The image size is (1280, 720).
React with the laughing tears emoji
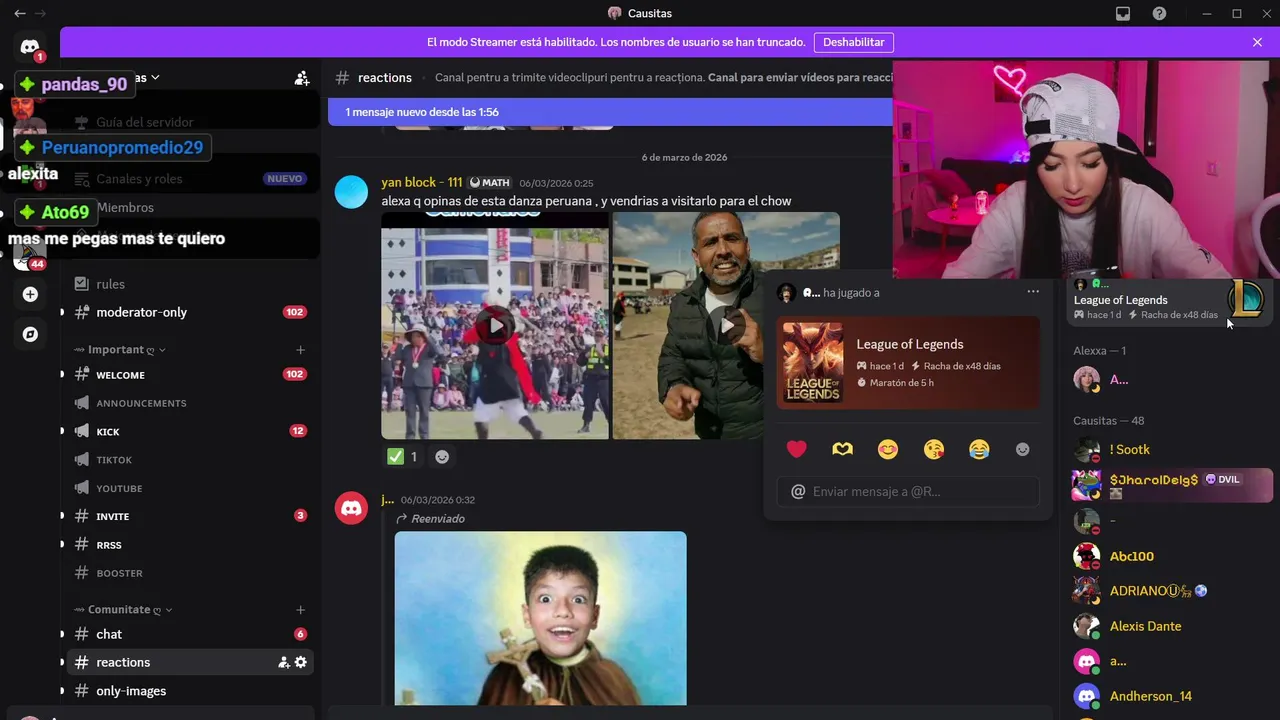pos(979,450)
